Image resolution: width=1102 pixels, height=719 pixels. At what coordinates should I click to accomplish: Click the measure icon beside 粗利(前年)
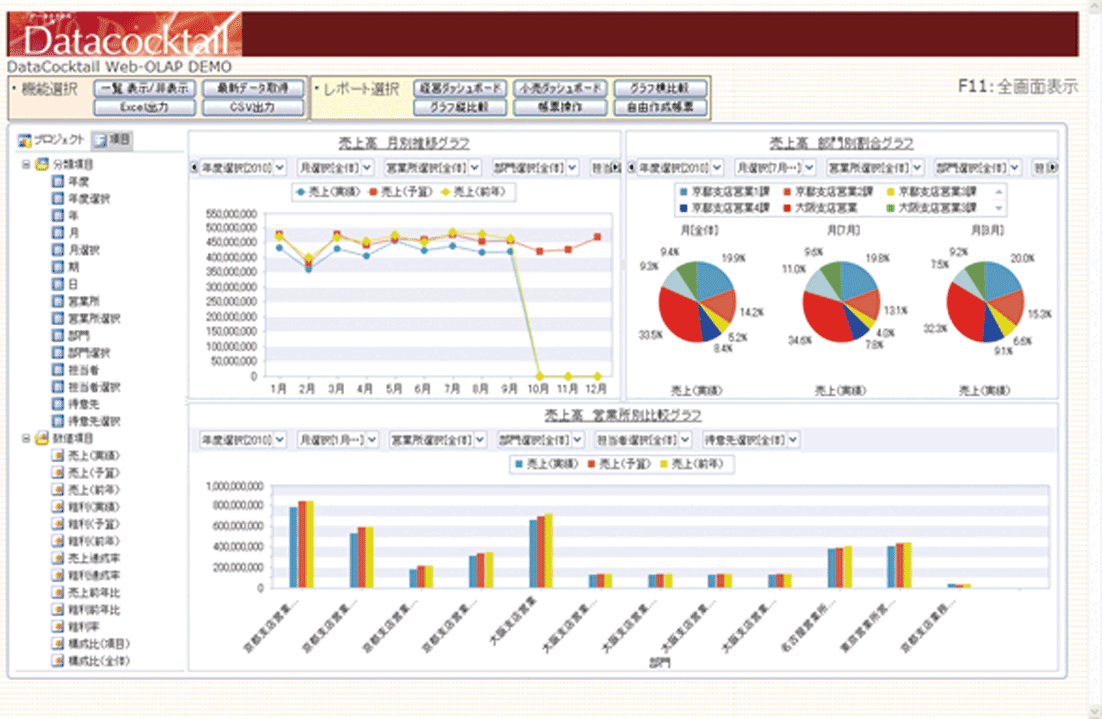click(58, 541)
